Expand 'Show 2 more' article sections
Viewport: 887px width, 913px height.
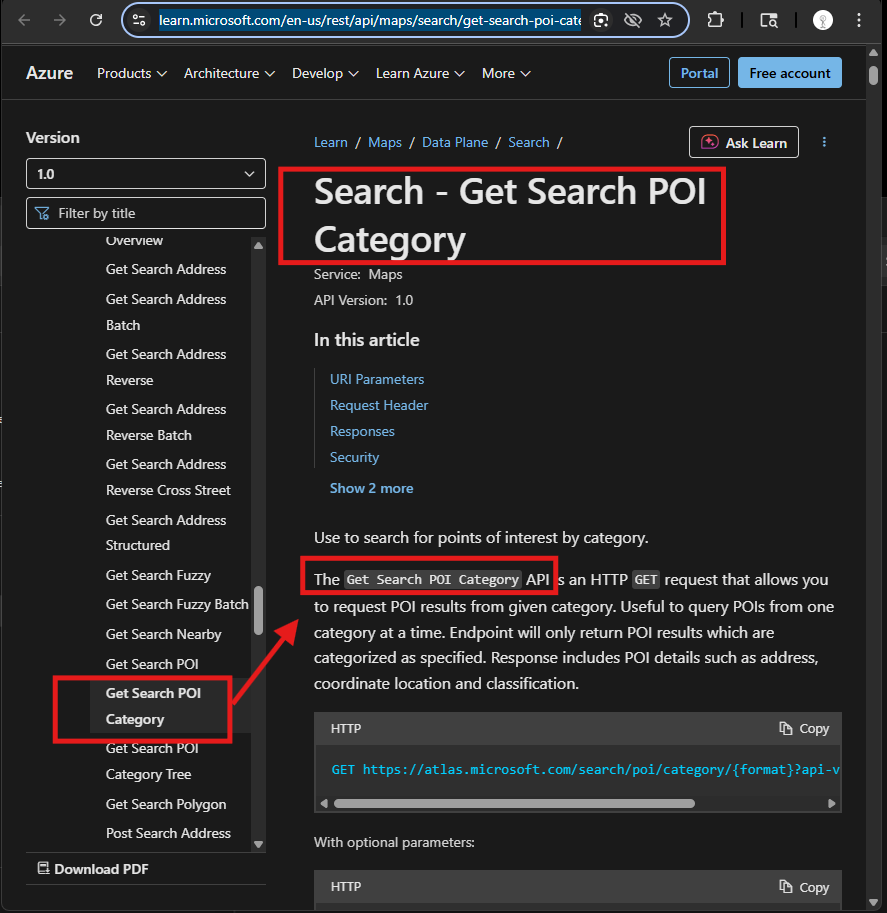click(x=372, y=488)
